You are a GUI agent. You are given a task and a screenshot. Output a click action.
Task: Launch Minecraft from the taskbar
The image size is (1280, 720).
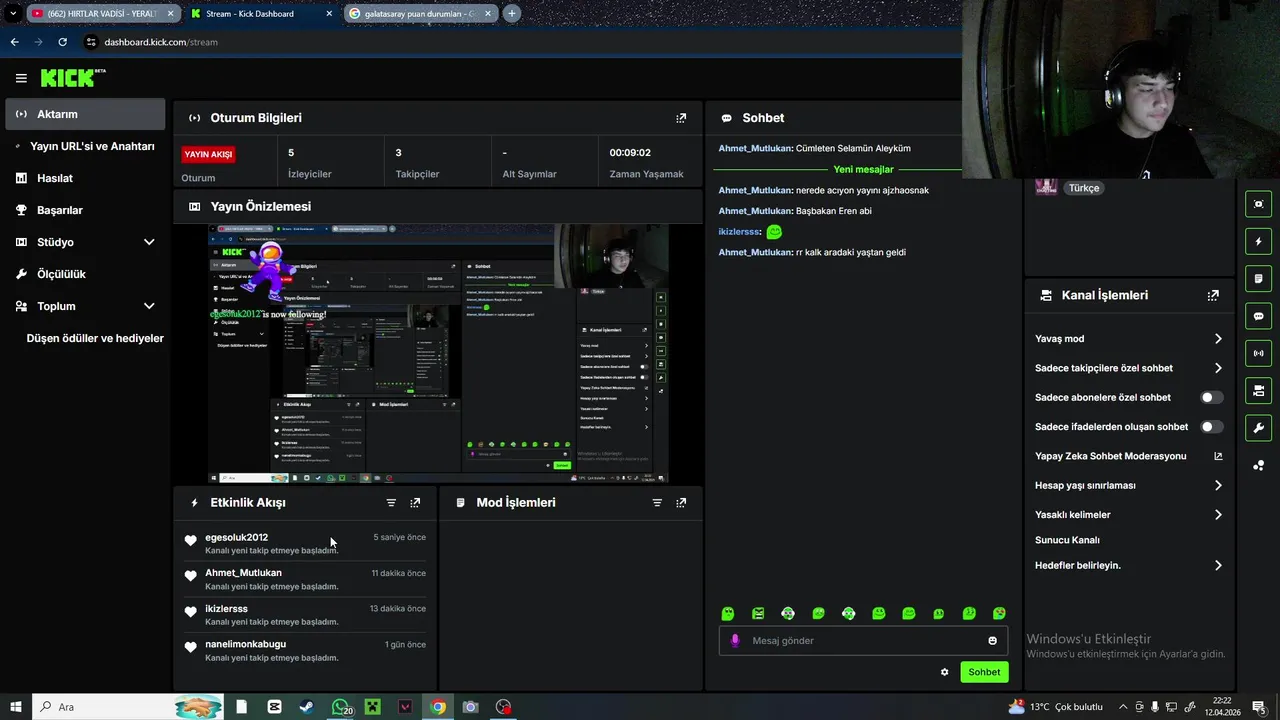click(x=372, y=707)
